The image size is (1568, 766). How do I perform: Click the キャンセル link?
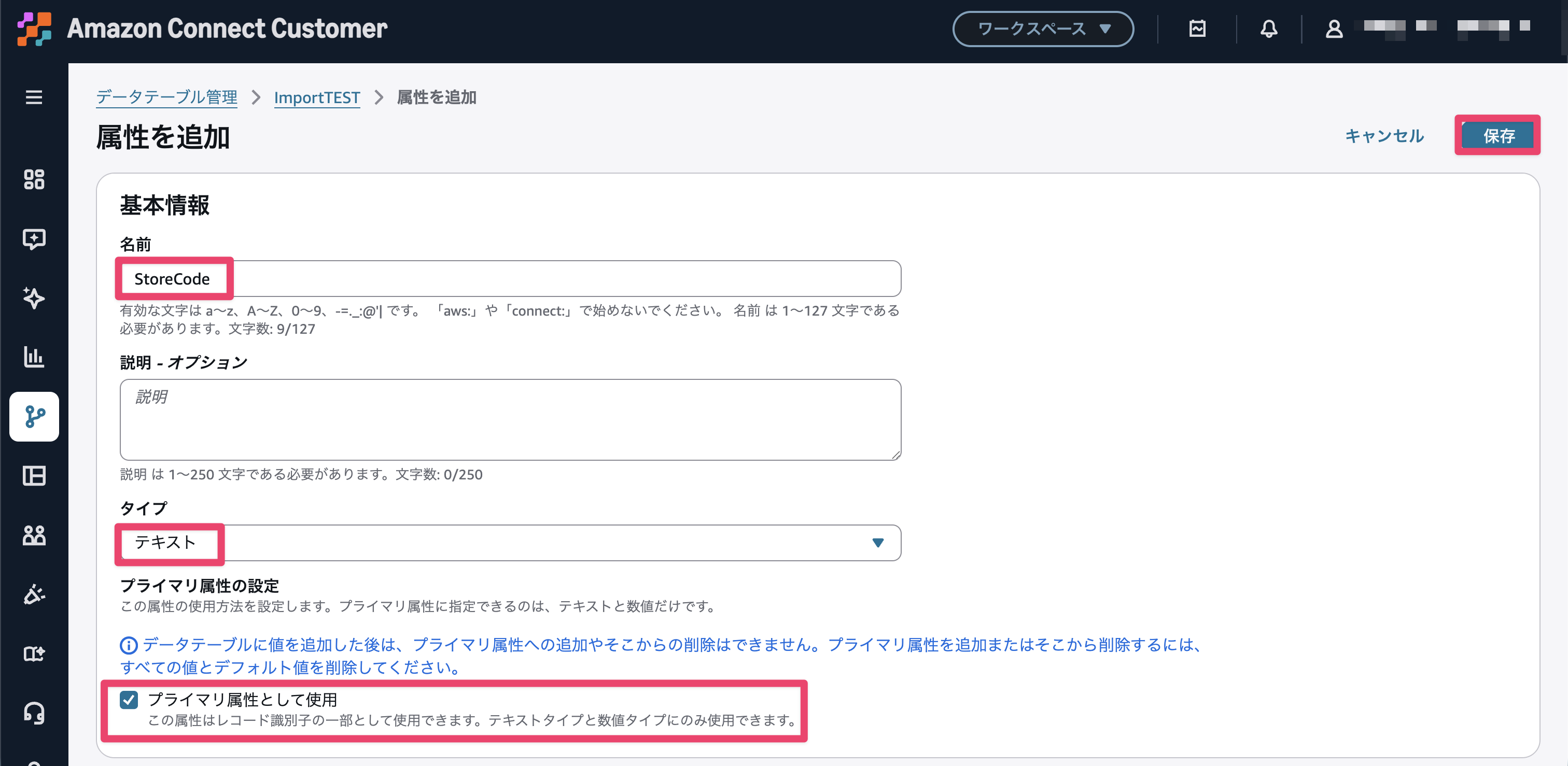(1384, 136)
